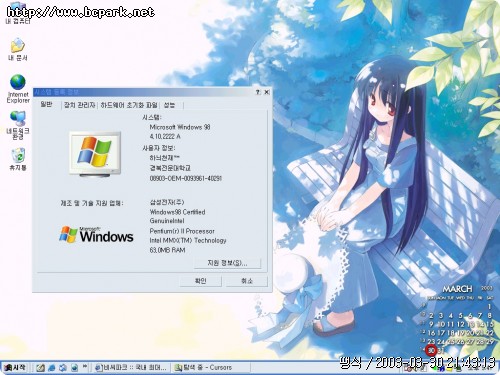Screen dimensions: 500x375
Task: Open the 네트워크 환경 desktop icon
Action: click(18, 125)
